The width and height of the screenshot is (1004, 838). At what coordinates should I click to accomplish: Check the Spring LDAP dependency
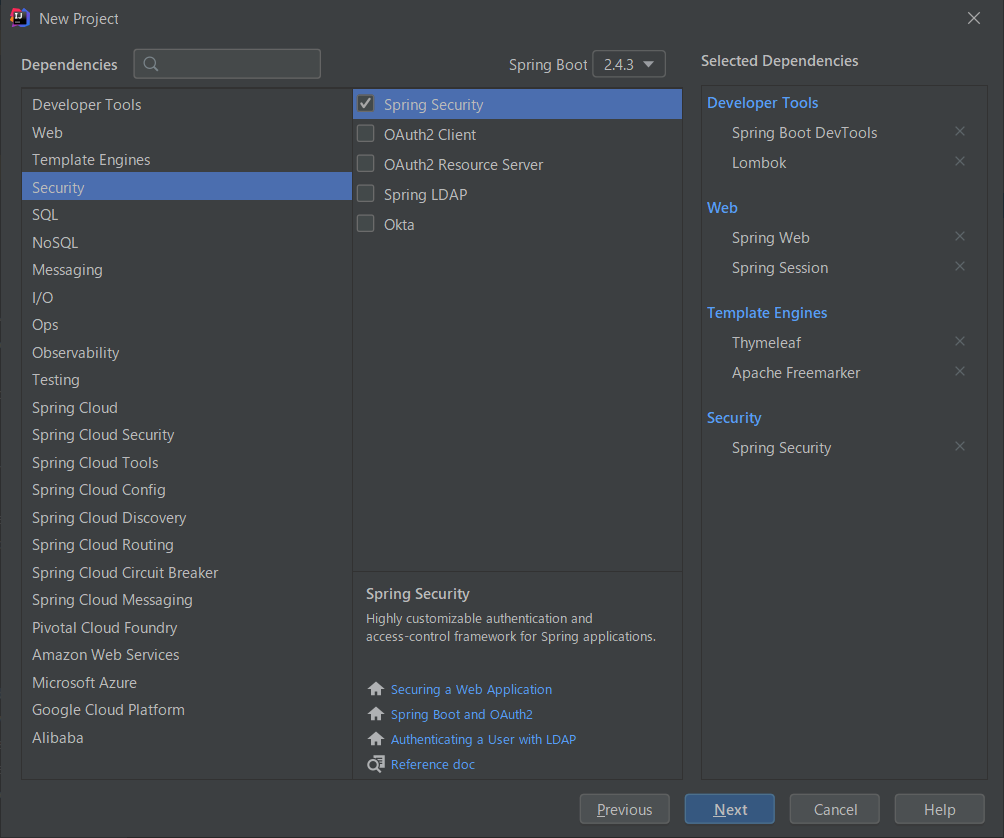click(366, 194)
